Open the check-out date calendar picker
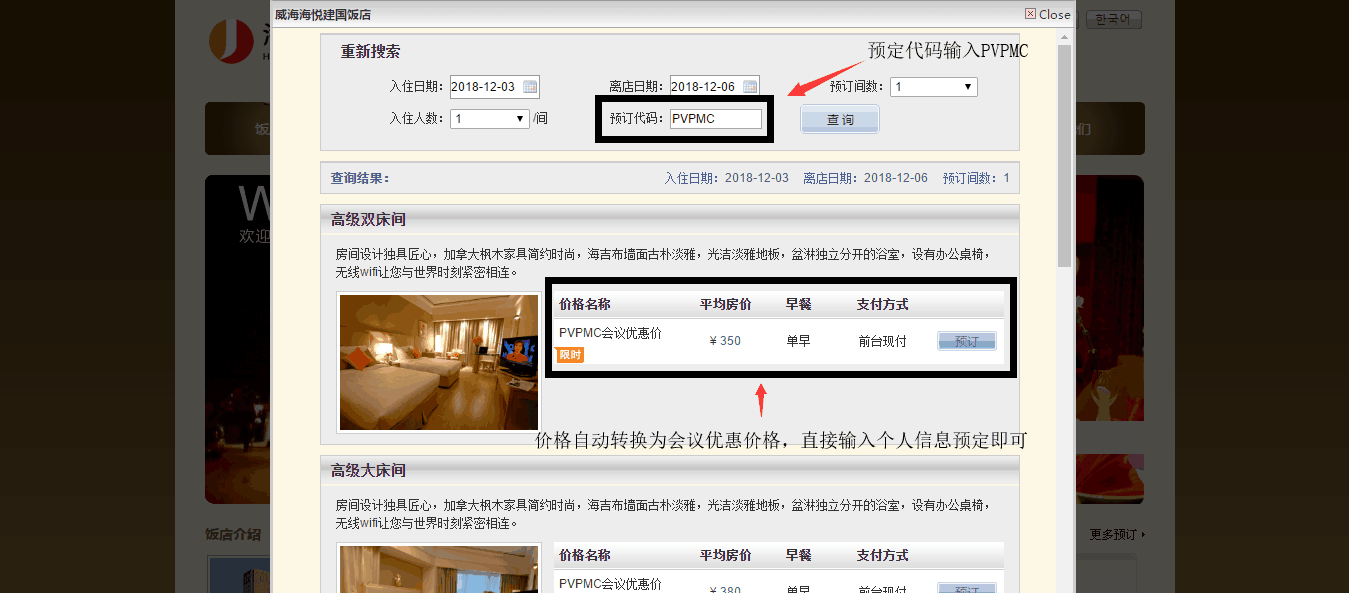1349x593 pixels. pos(750,87)
